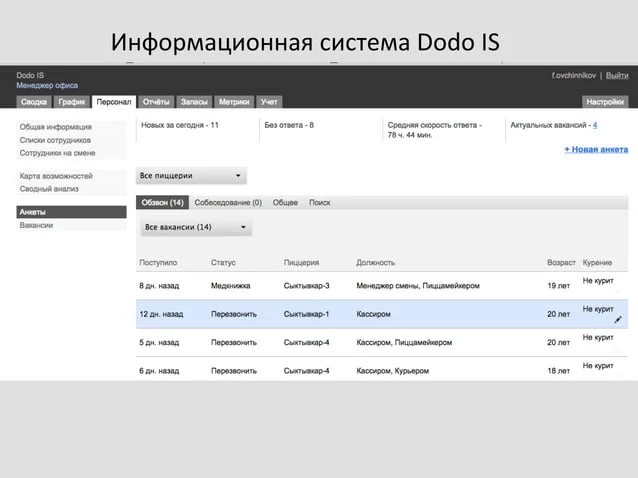Open Вакансии in sidebar

point(36,225)
